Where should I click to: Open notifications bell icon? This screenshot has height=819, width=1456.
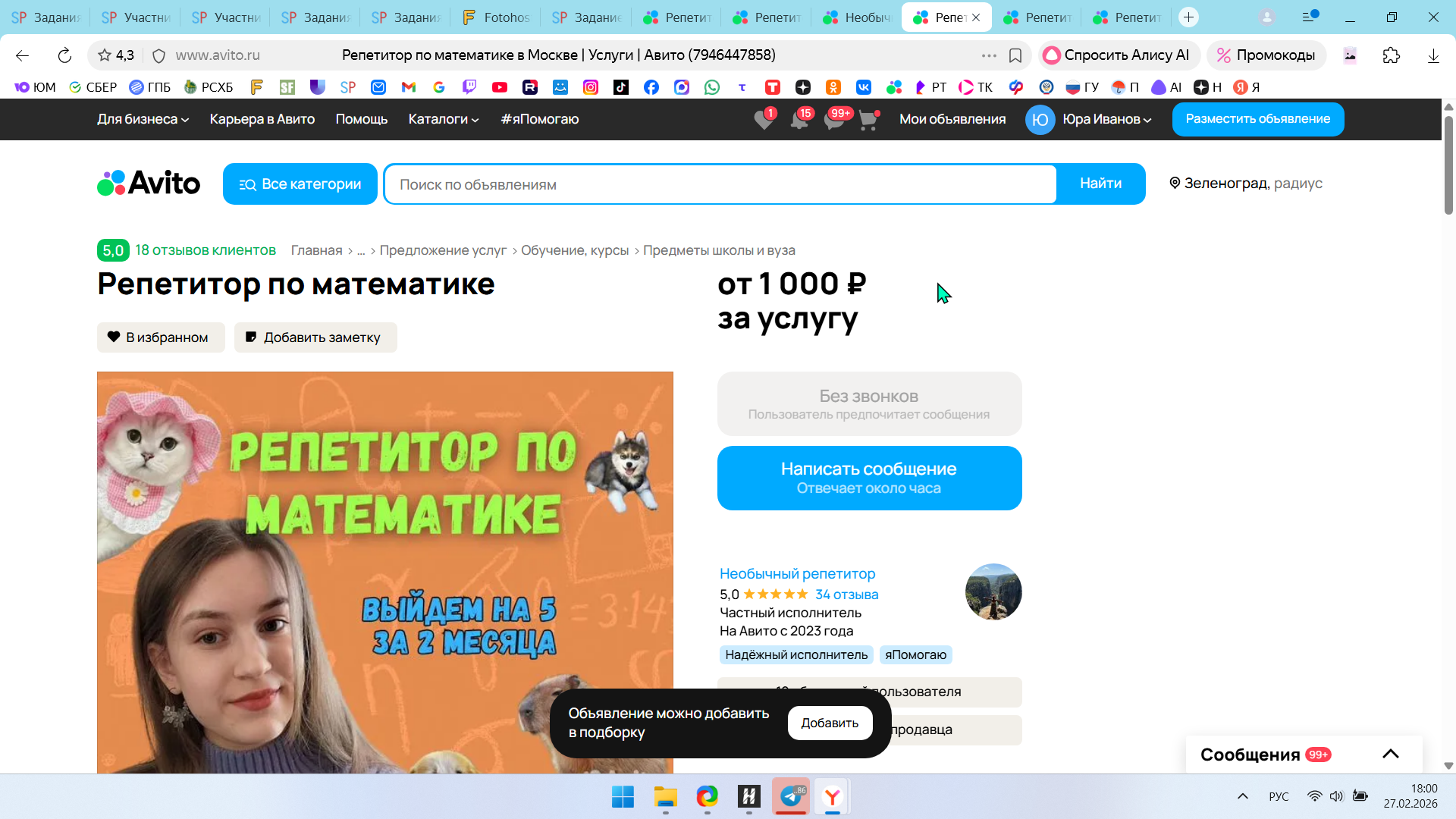point(799,120)
